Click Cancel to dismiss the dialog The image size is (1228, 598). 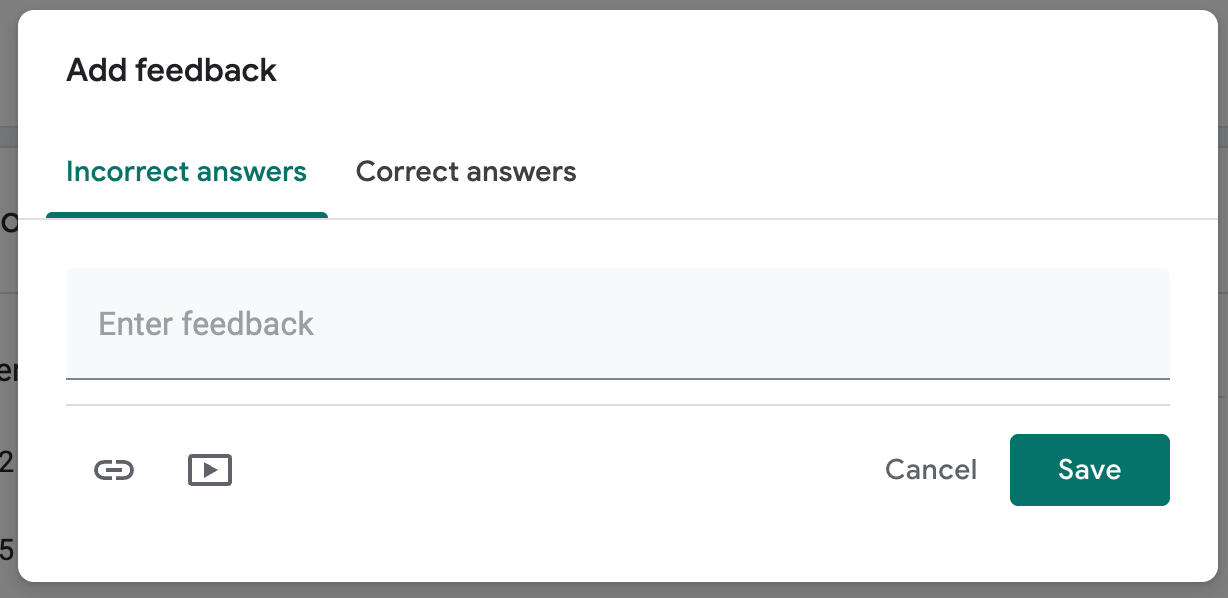[x=930, y=469]
